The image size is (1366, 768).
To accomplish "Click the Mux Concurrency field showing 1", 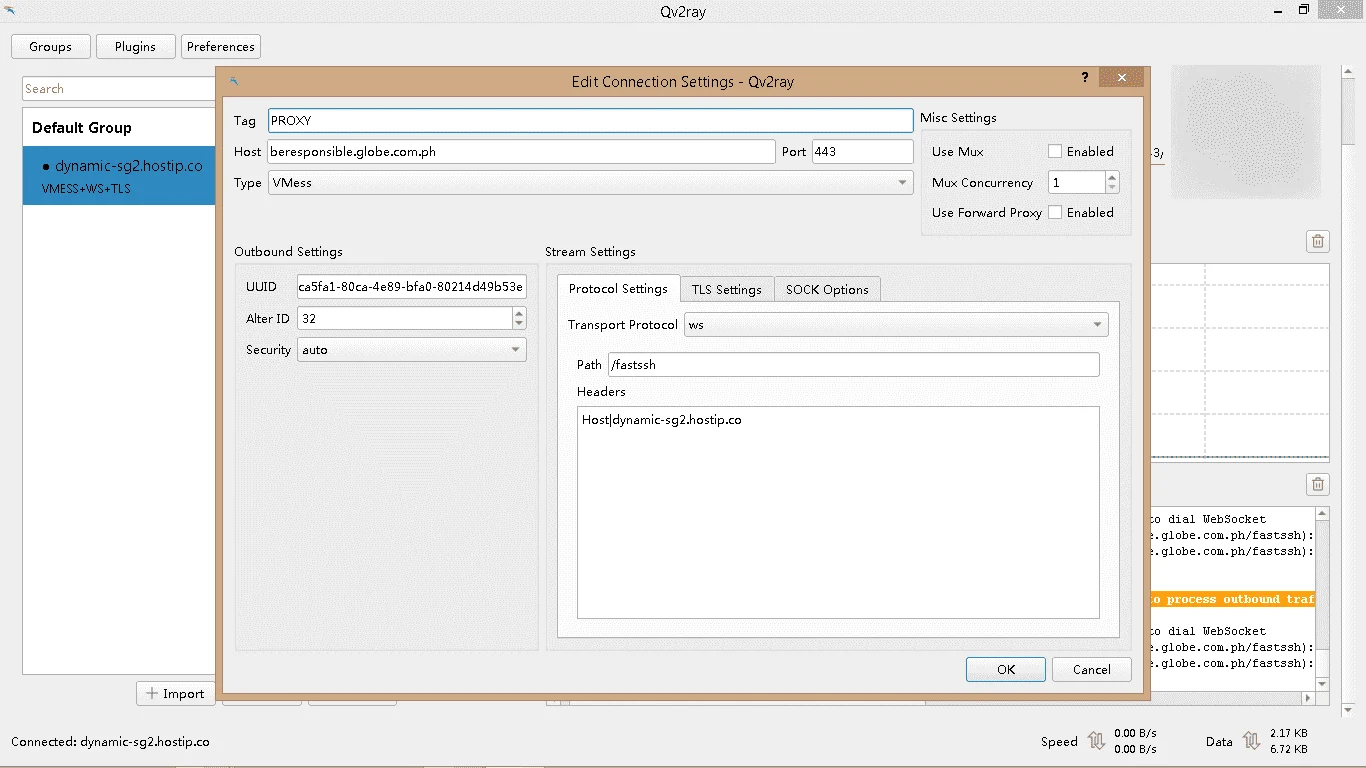I will (x=1077, y=183).
